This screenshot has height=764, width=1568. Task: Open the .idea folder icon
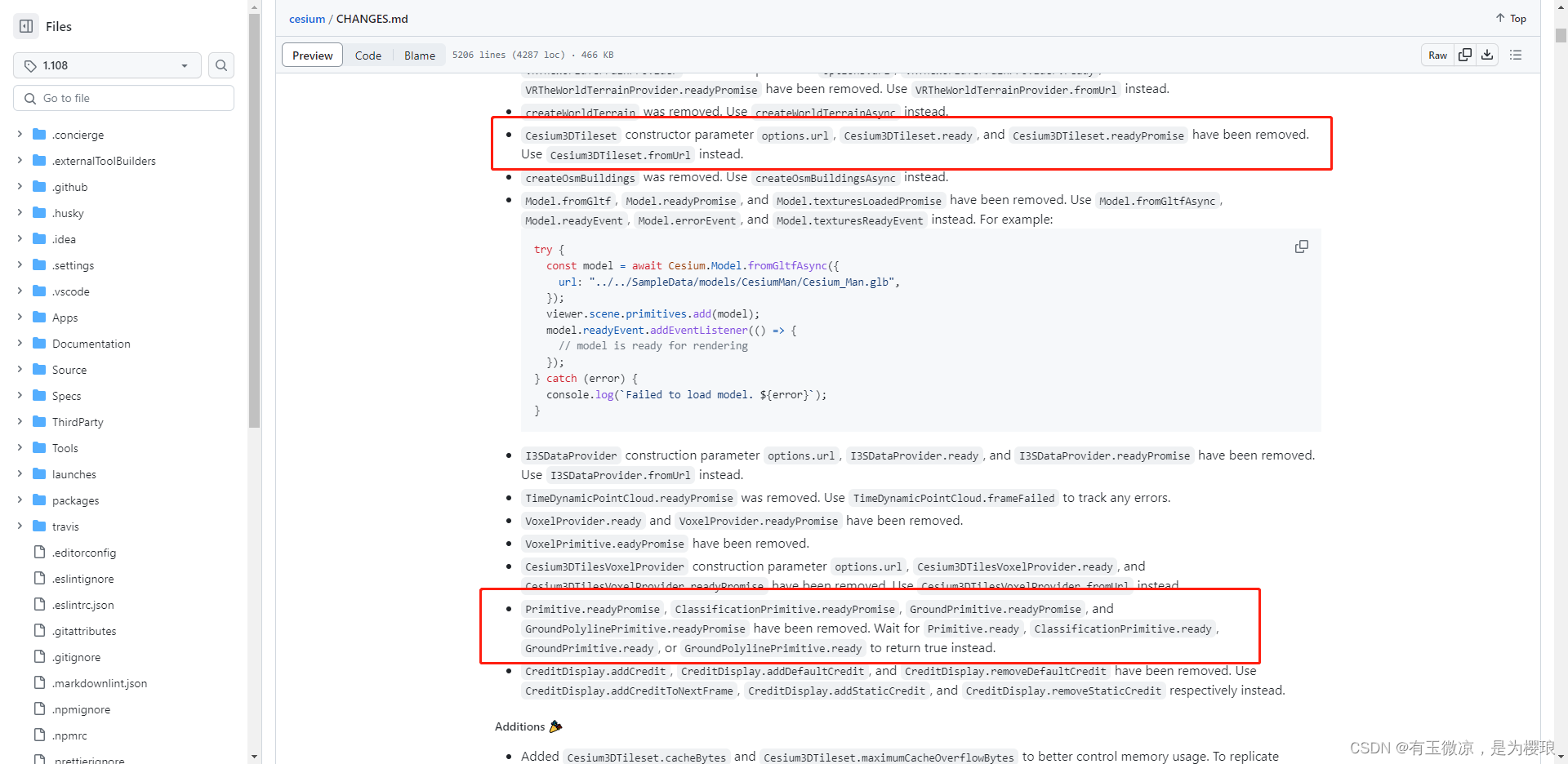pyautogui.click(x=39, y=238)
